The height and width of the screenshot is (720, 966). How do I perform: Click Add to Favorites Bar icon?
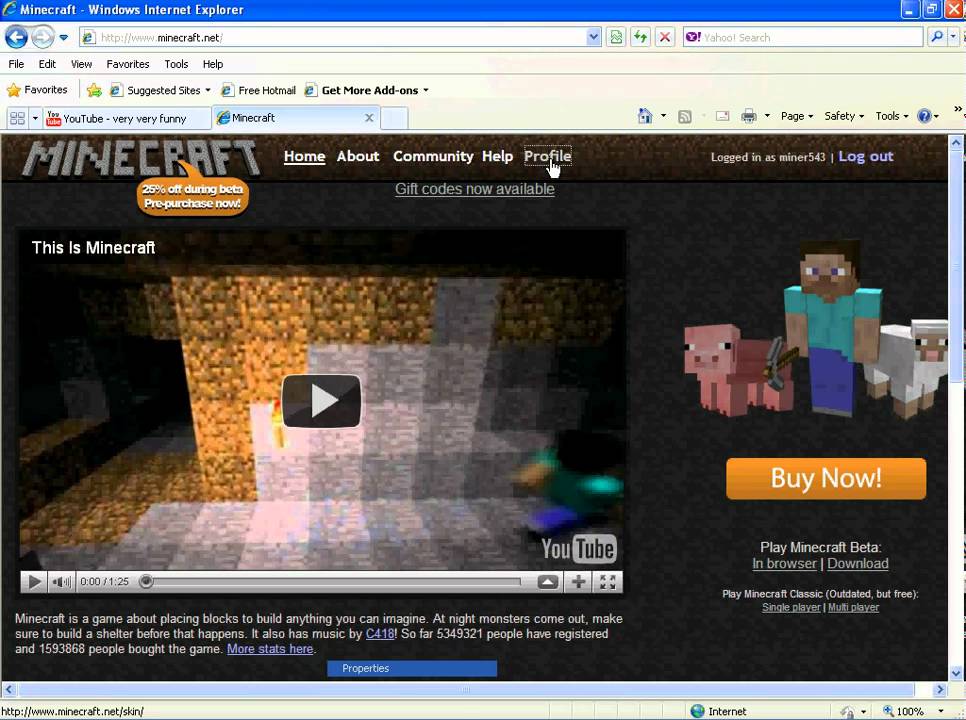point(94,91)
